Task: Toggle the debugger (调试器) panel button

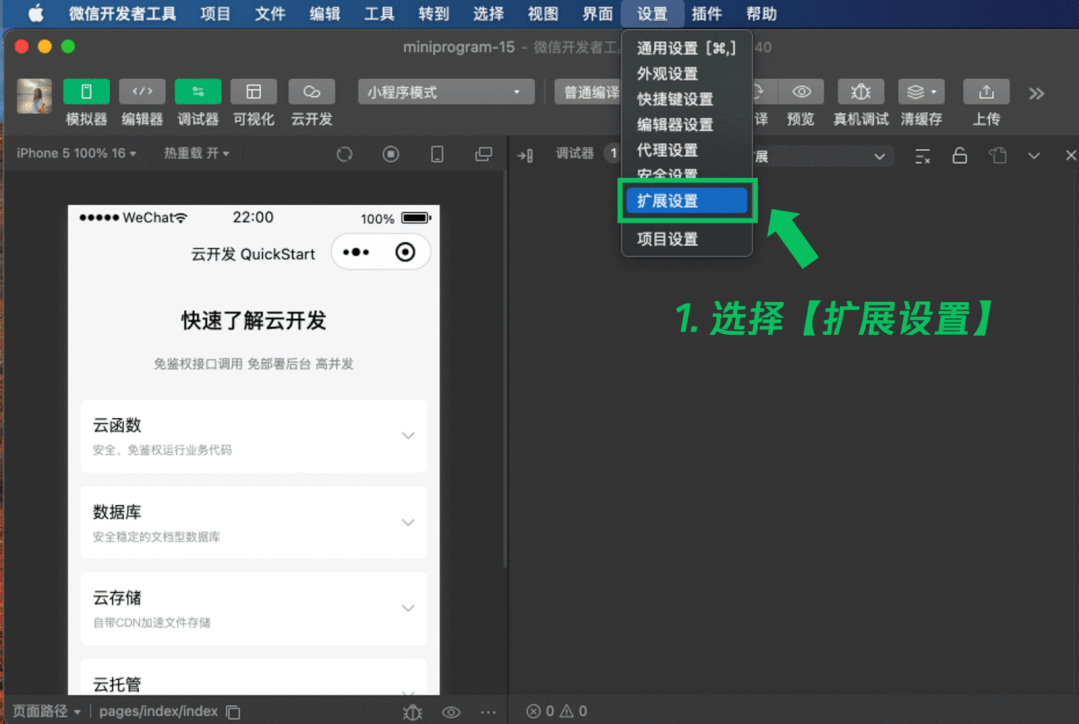Action: [197, 92]
